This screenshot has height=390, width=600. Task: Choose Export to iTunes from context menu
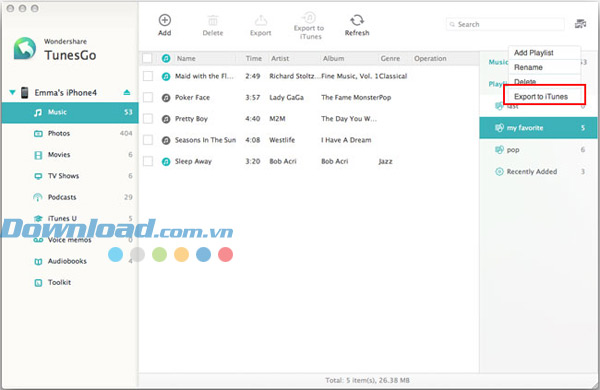click(545, 96)
